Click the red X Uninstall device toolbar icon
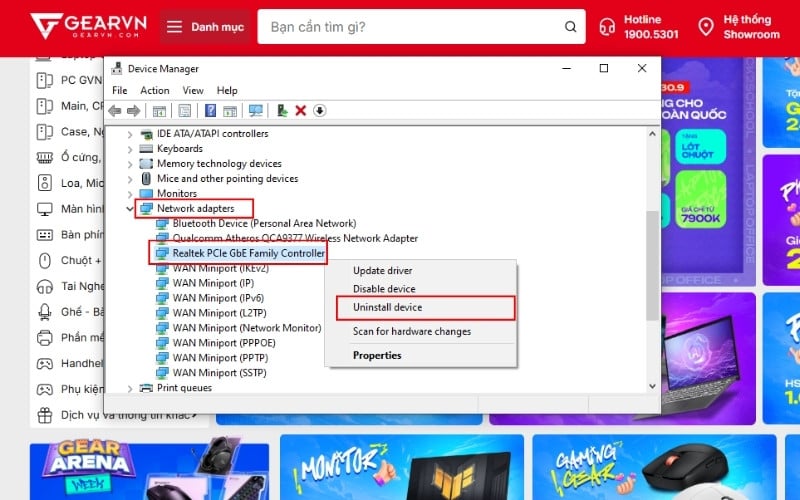 pyautogui.click(x=301, y=111)
